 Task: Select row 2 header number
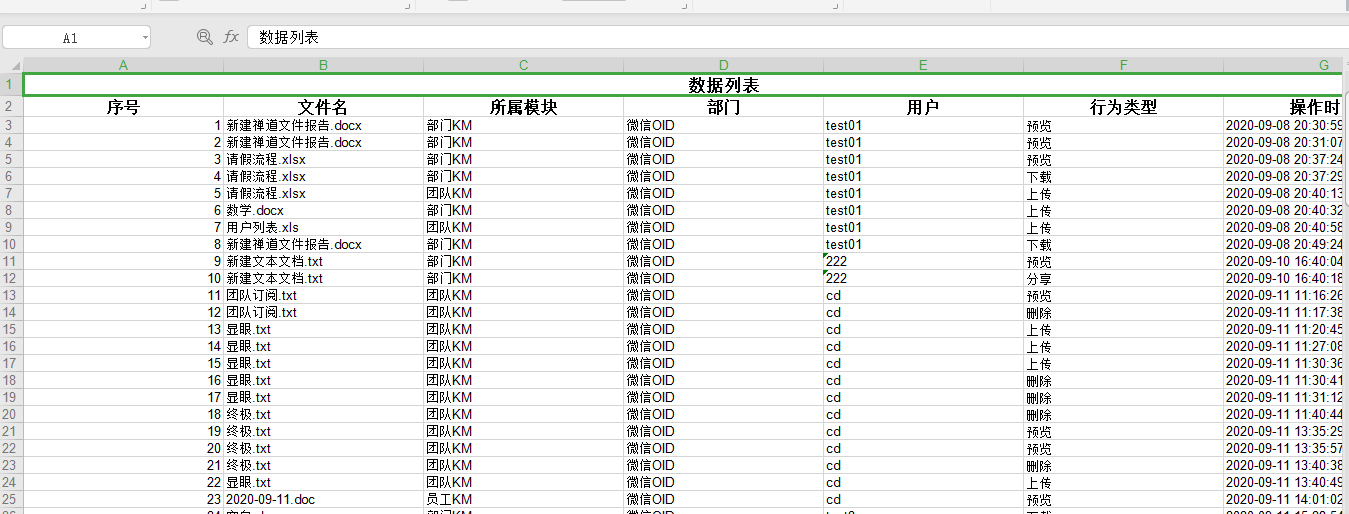10,107
